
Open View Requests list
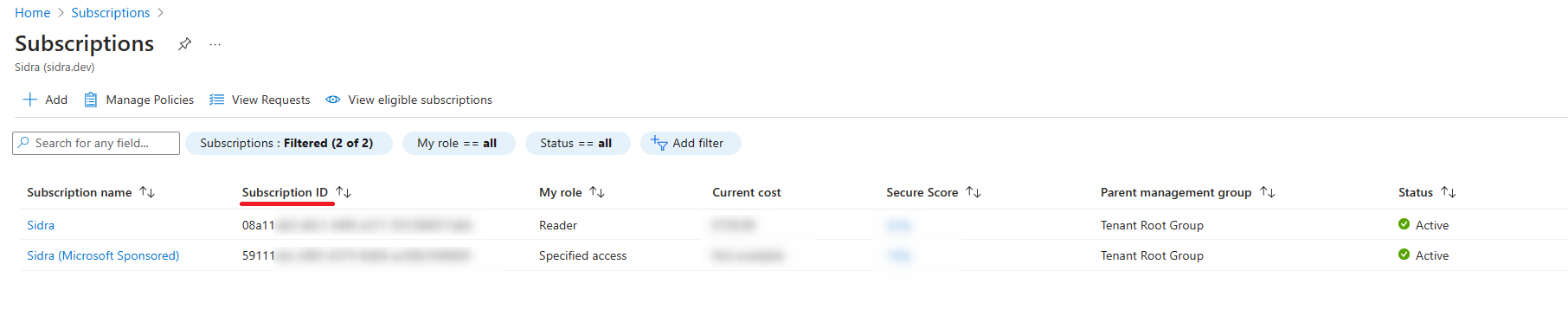(x=260, y=100)
